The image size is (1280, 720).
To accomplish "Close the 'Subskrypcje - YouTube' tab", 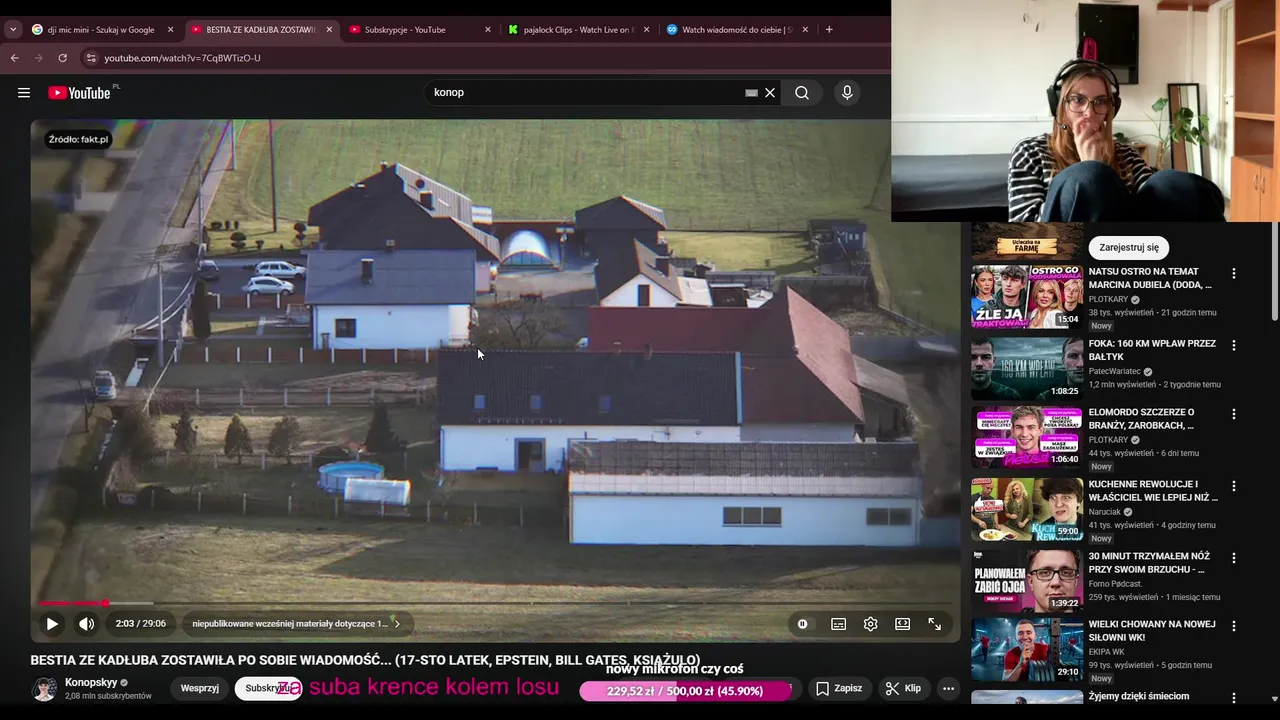I will click(488, 30).
